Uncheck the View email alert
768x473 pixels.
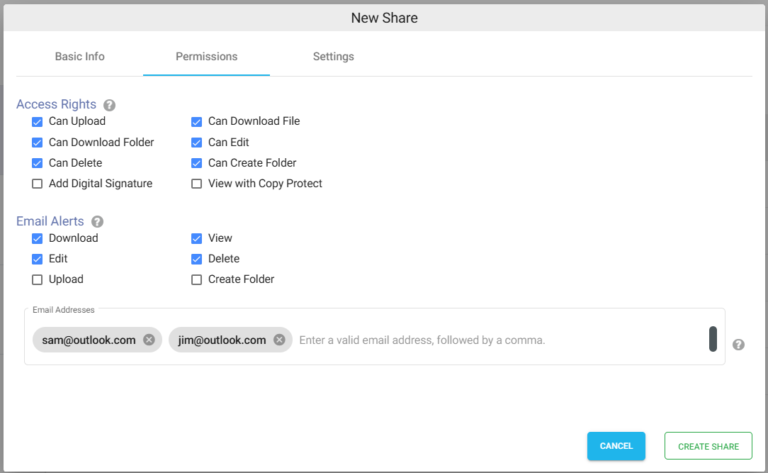196,238
